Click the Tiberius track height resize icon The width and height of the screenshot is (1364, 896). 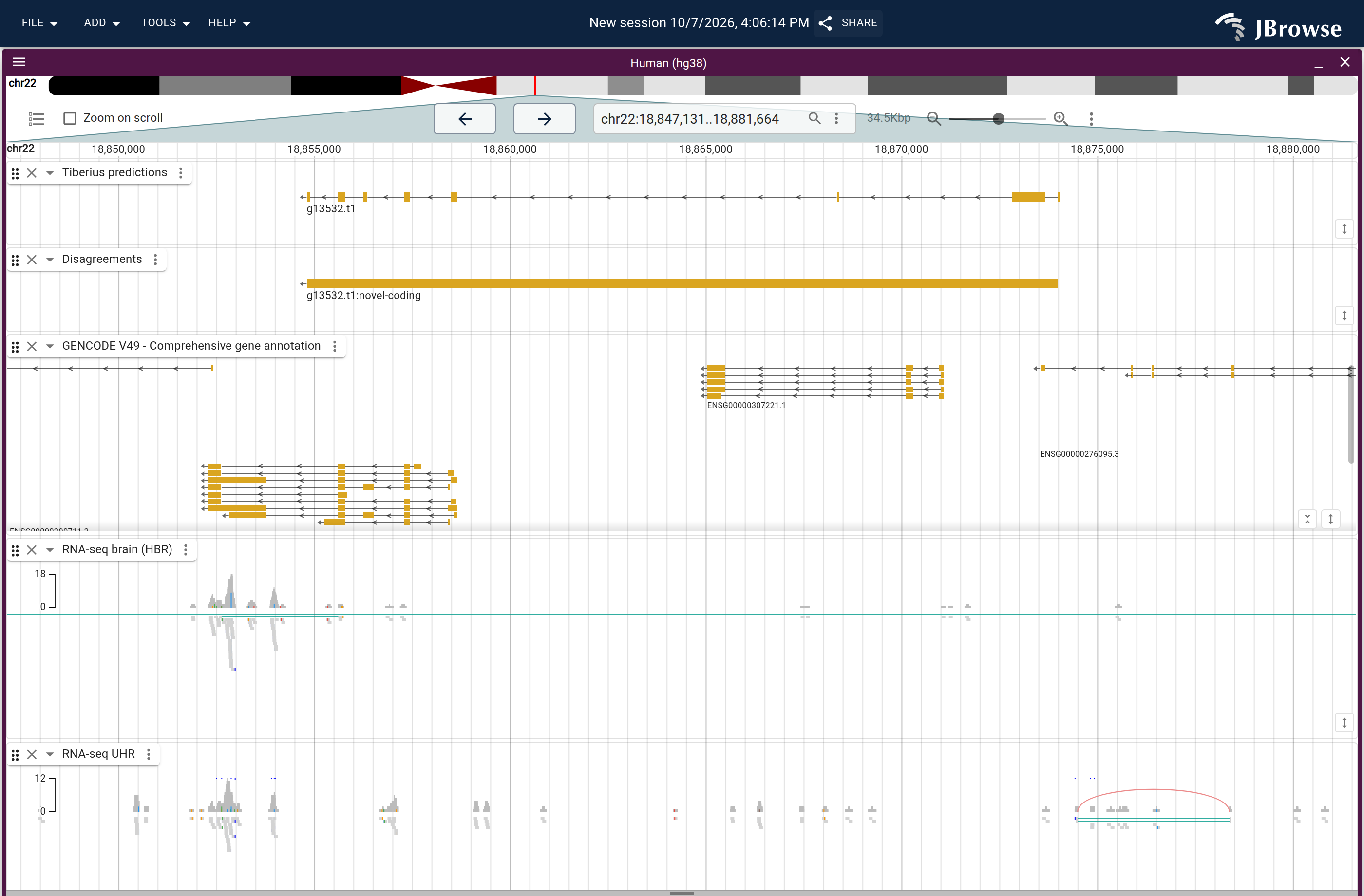(x=1344, y=229)
